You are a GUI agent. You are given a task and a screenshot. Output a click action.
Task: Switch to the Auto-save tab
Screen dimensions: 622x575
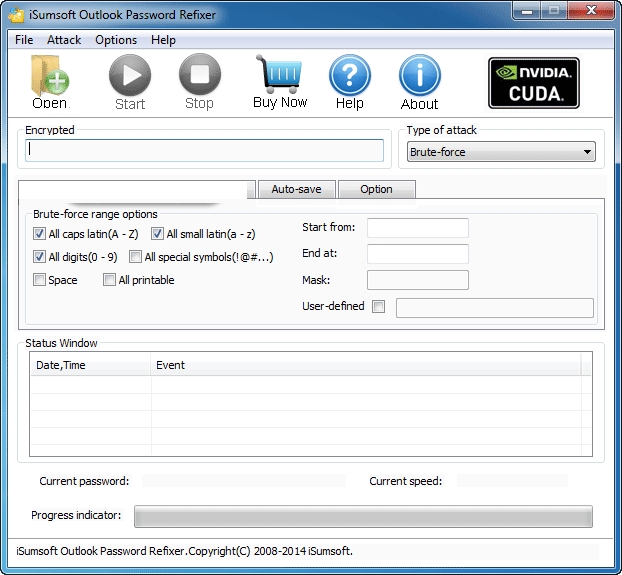[x=296, y=189]
